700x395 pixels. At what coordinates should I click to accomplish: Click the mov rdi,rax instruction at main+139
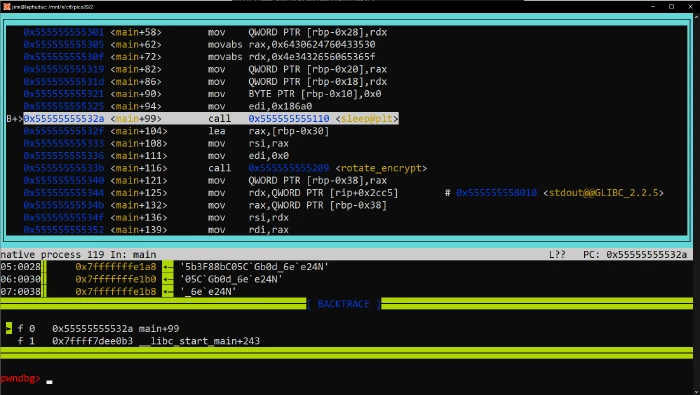point(248,230)
